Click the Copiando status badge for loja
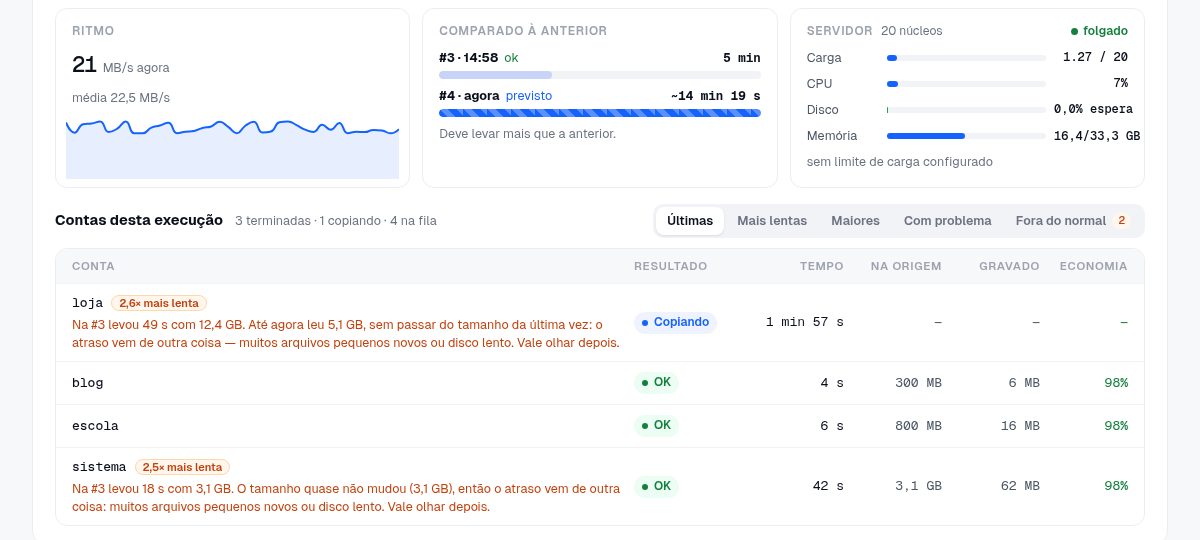Viewport: 1200px width, 540px height. pos(675,322)
